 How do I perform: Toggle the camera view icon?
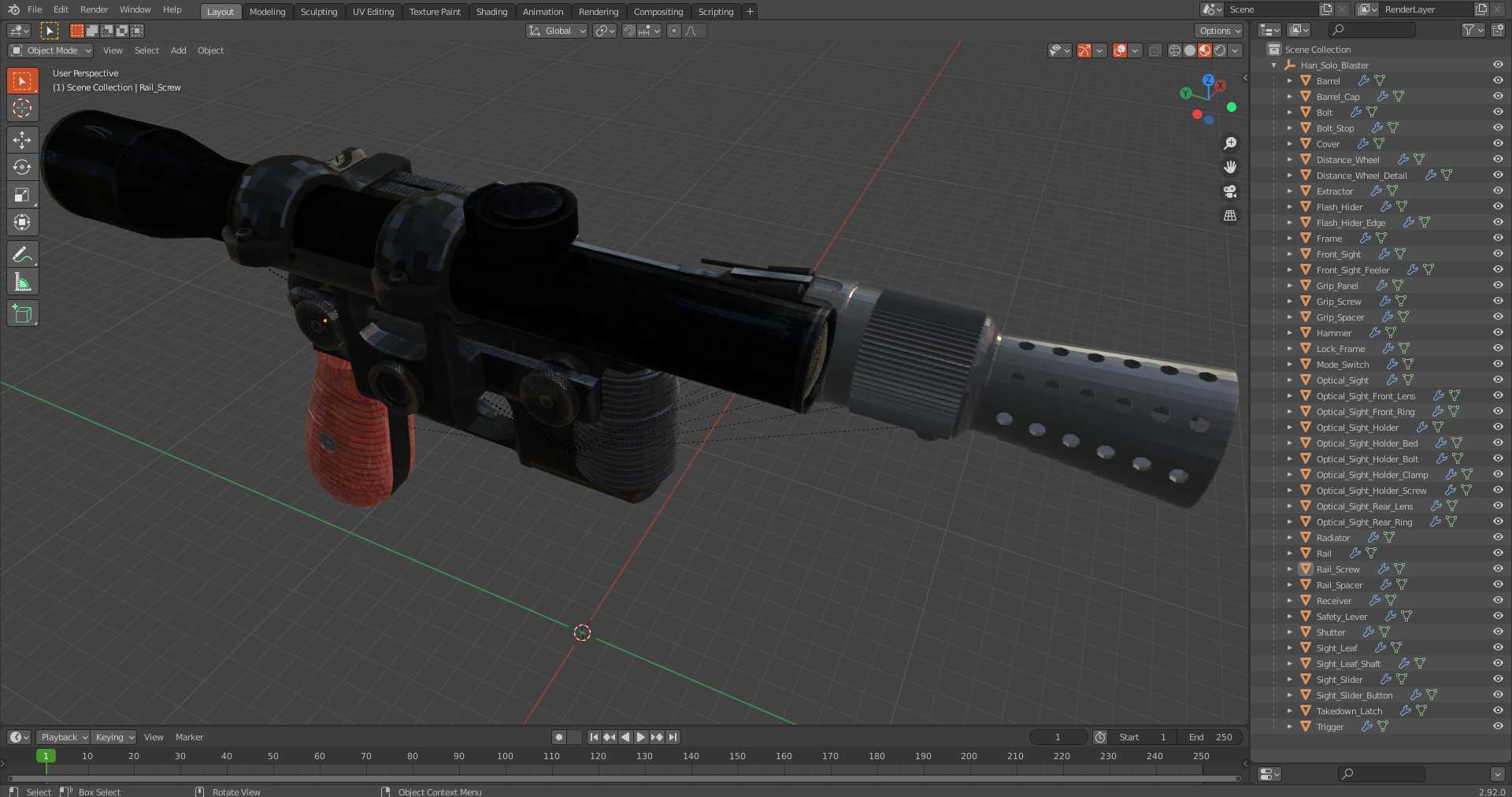pyautogui.click(x=1229, y=191)
